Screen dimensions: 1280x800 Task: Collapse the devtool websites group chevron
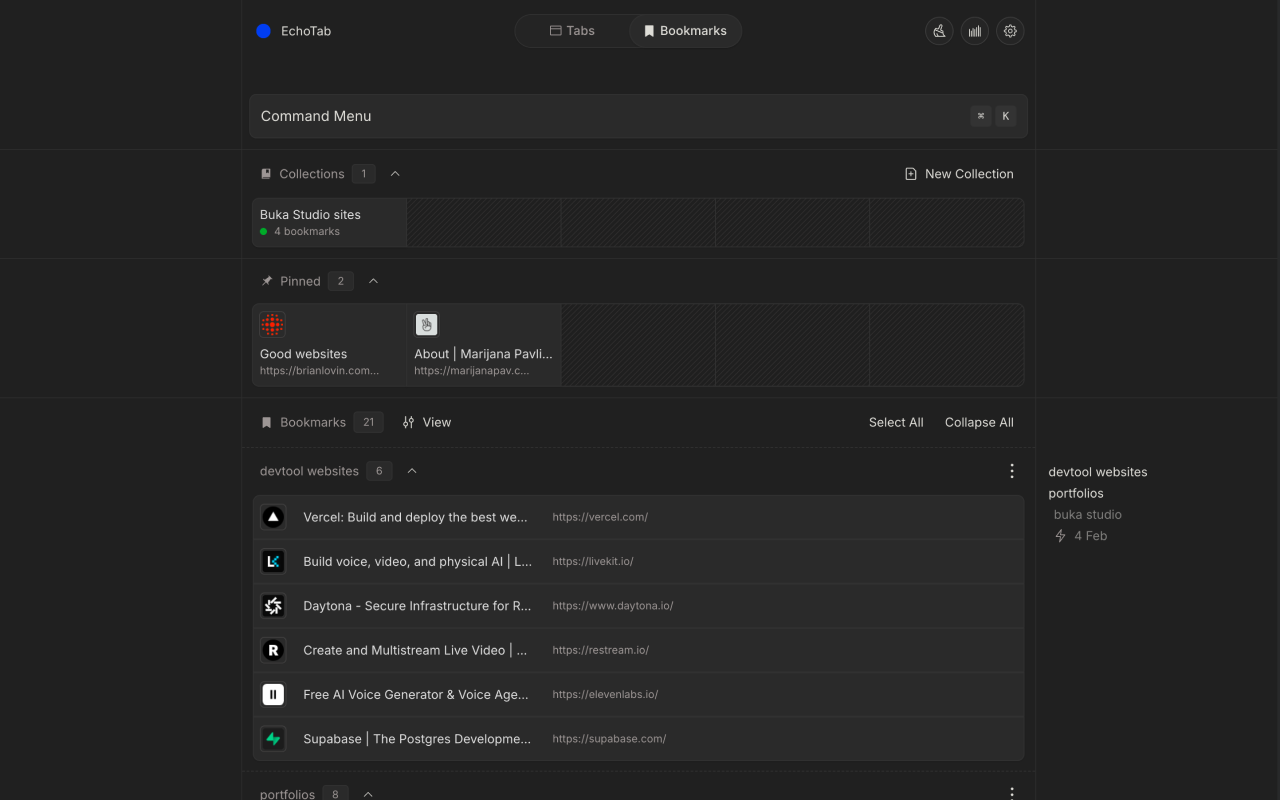click(412, 471)
